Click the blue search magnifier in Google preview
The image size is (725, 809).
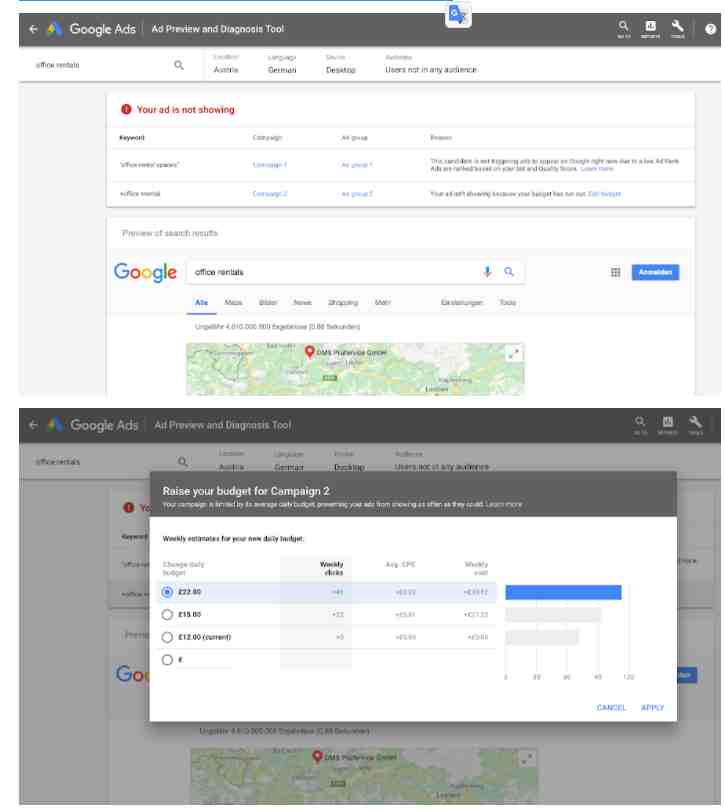509,271
